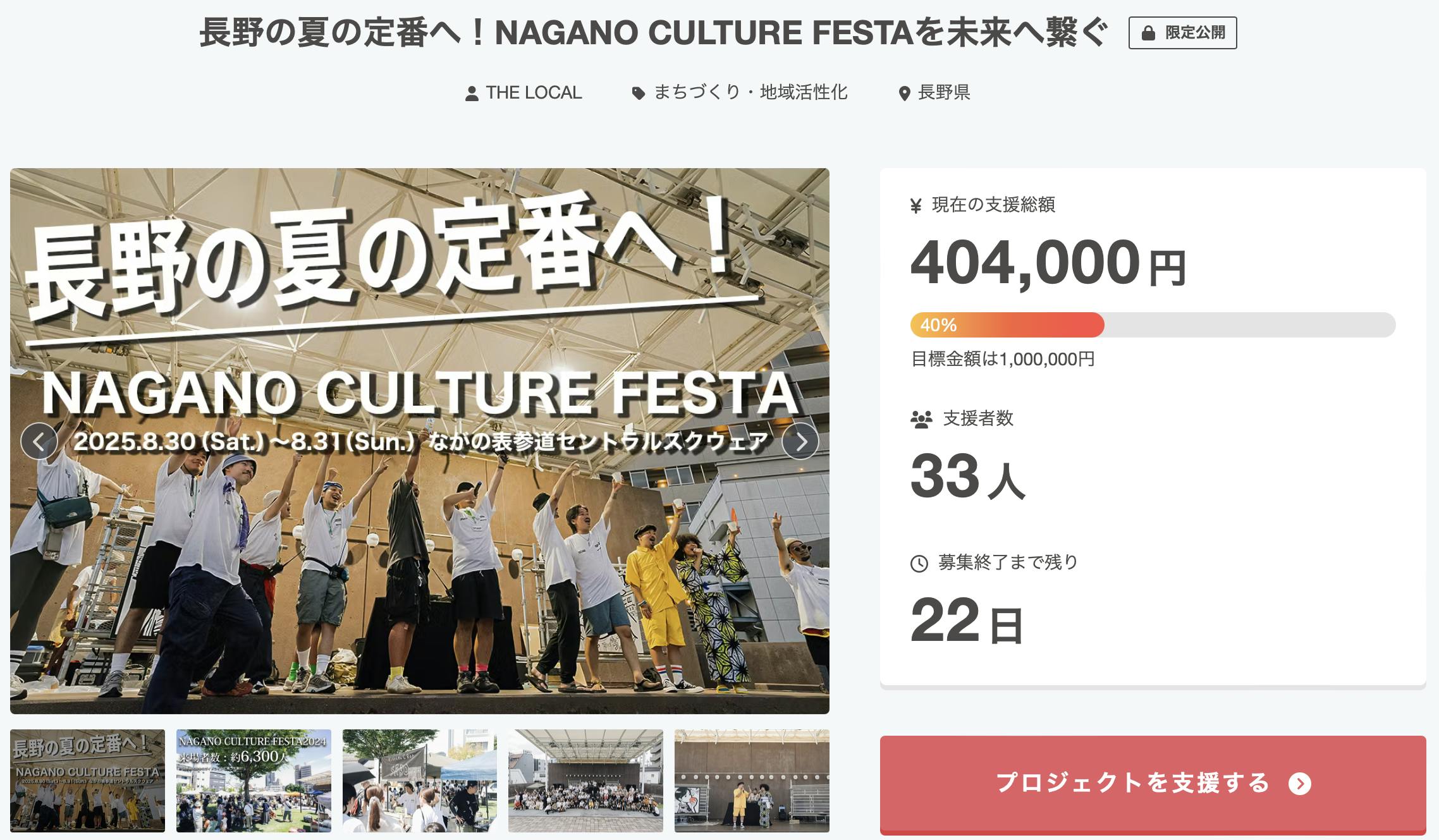Open the 長野県 prefecture link
1439x840 pixels.
(943, 93)
